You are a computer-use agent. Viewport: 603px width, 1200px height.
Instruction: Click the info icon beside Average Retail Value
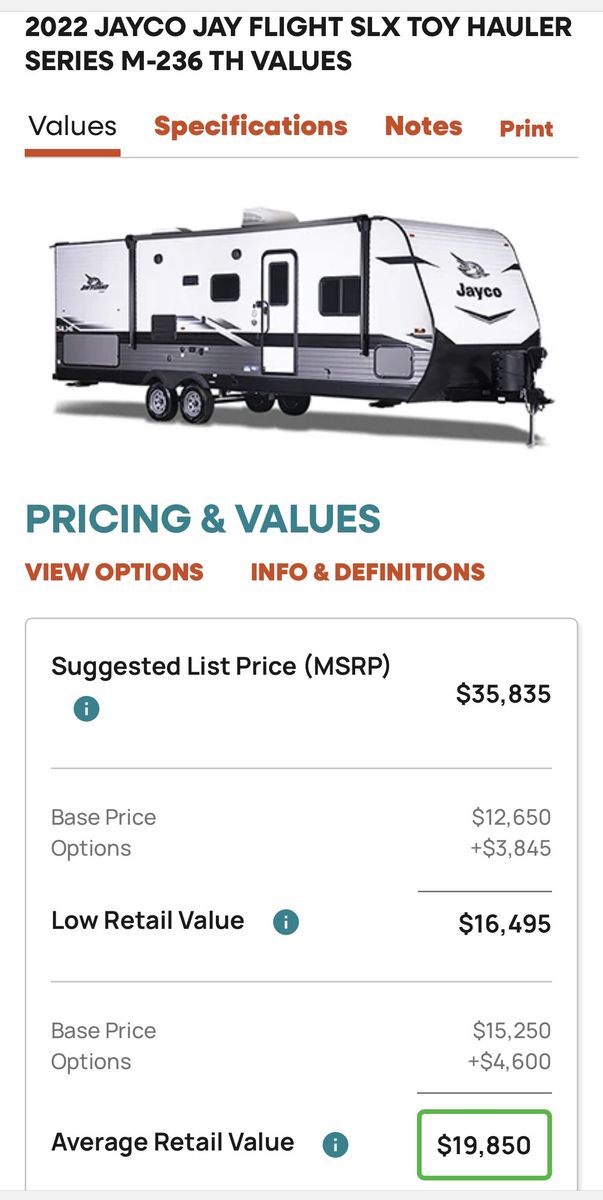click(x=336, y=1144)
